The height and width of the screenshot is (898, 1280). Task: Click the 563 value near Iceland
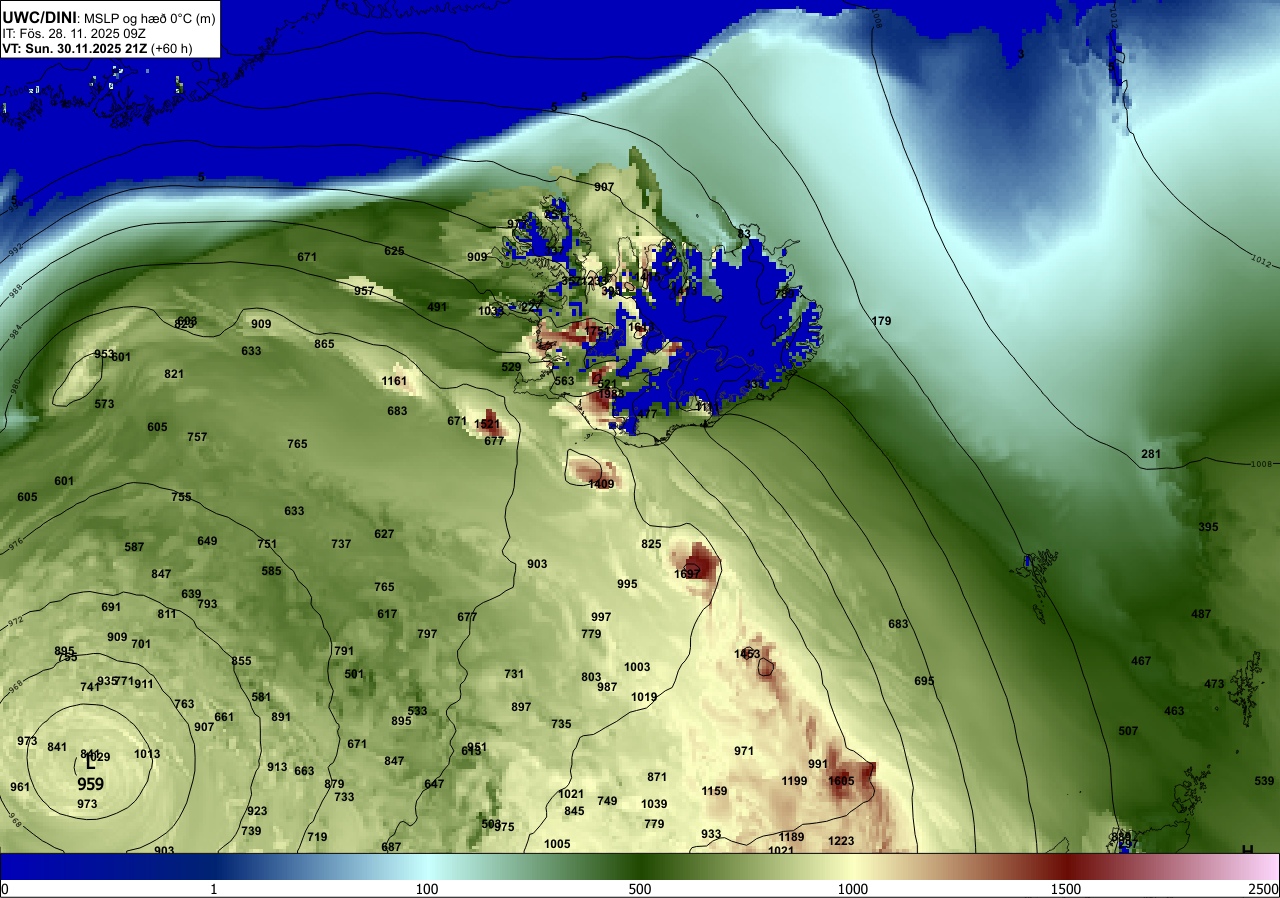coord(564,381)
